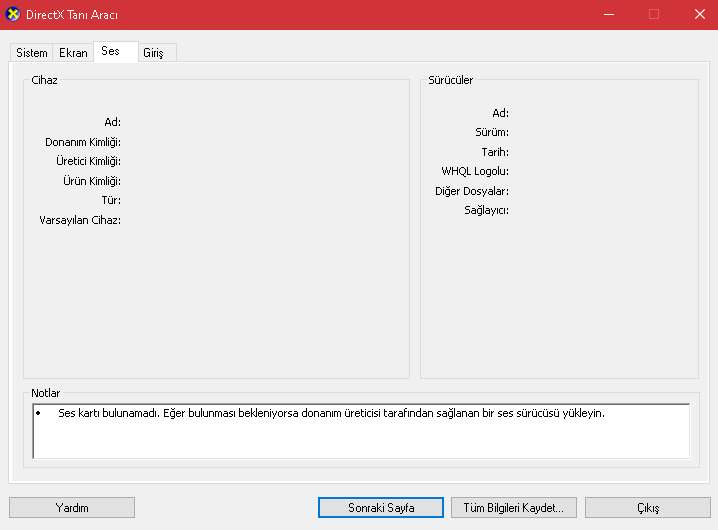Open the Ekran tab
The width and height of the screenshot is (718, 530).
click(x=73, y=53)
